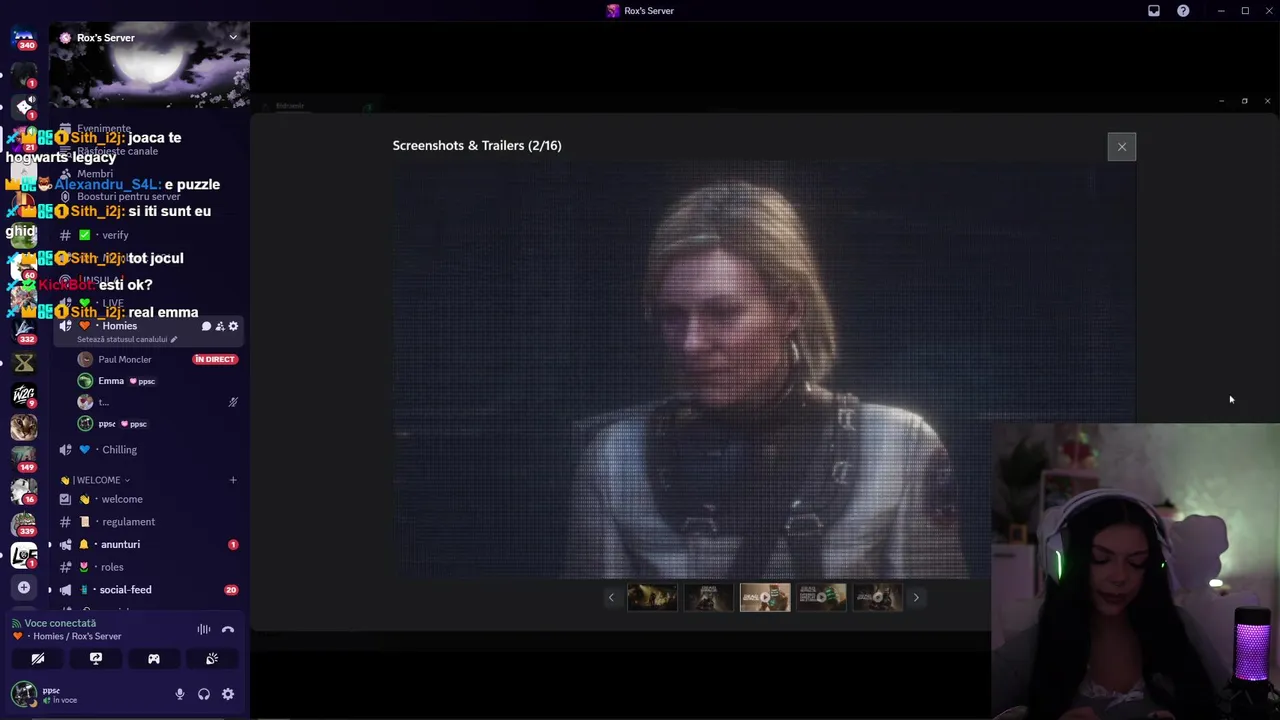
Task: Toggle camera in voice panel
Action: click(x=38, y=659)
